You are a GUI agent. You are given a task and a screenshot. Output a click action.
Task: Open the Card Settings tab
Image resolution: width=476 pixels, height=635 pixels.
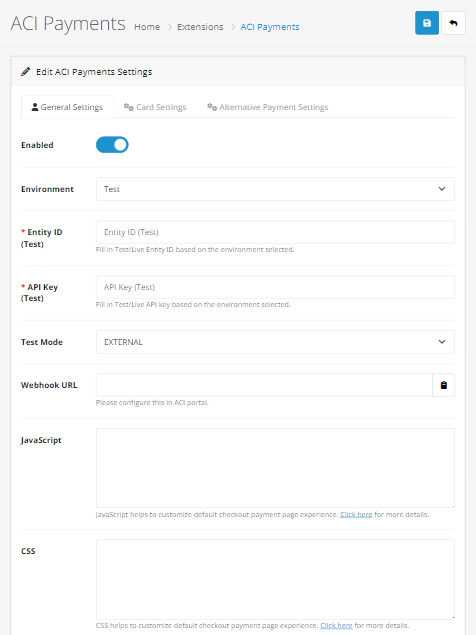click(155, 107)
